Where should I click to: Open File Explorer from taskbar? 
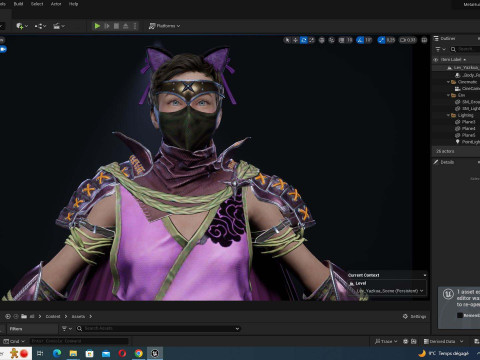(x=73, y=353)
